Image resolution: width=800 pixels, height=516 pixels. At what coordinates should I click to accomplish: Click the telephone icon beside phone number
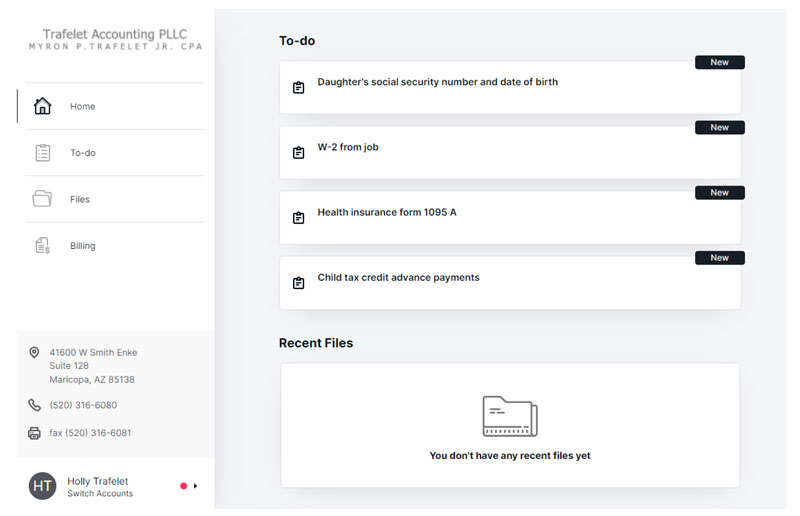(34, 405)
